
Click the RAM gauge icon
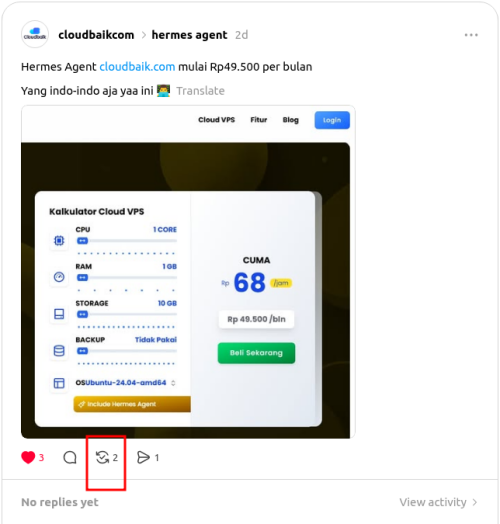coord(59,277)
